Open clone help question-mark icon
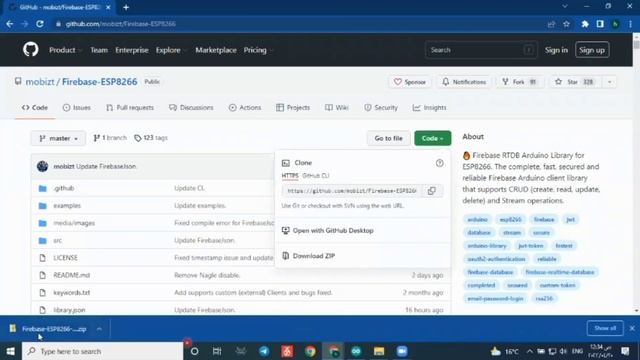The height and width of the screenshot is (360, 640). click(x=439, y=163)
